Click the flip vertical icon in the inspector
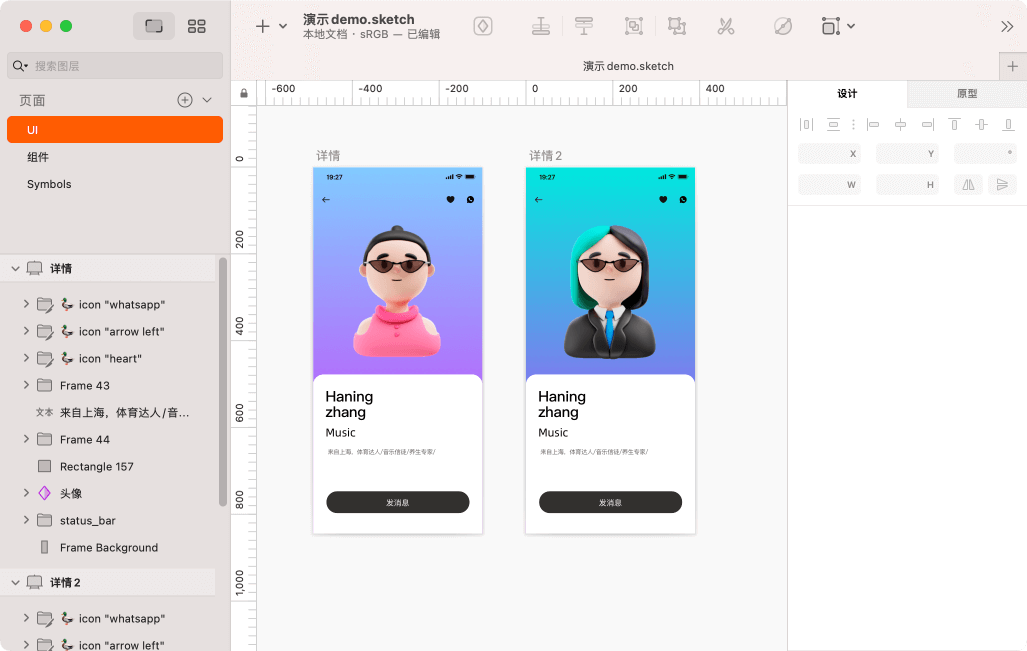This screenshot has height=651, width=1027. 1002,185
